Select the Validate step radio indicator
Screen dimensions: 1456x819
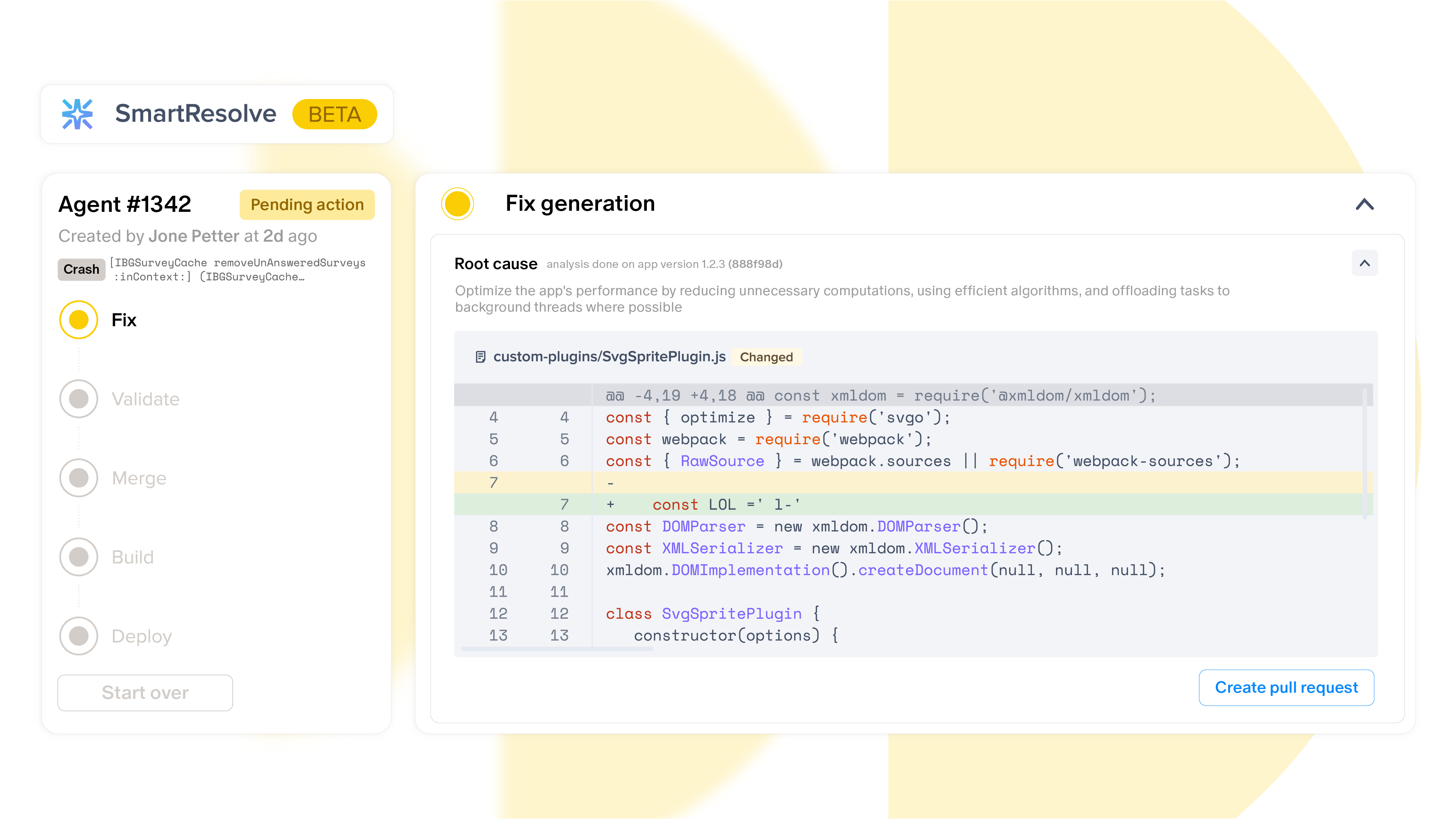tap(79, 399)
